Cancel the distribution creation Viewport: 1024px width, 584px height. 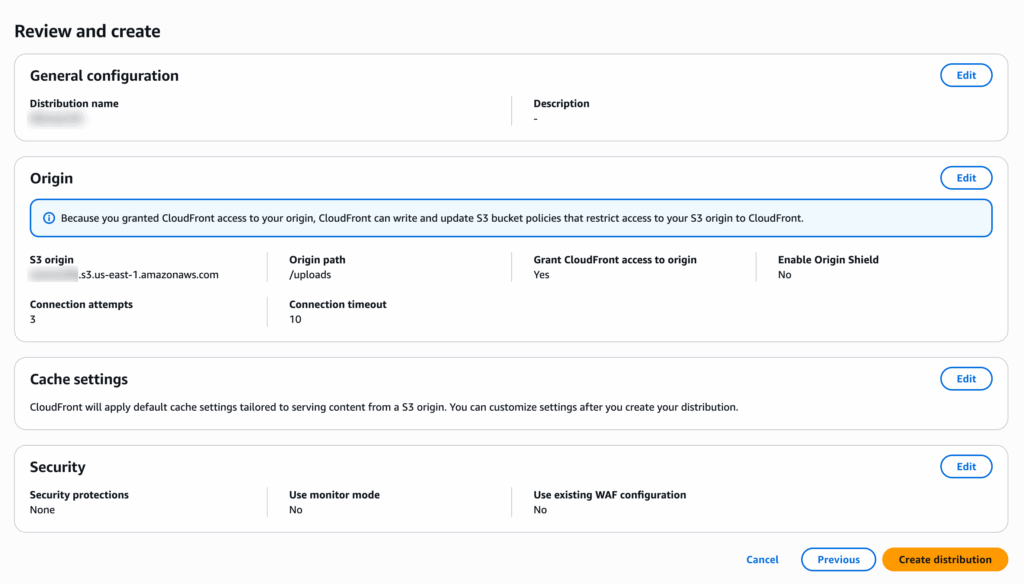pos(762,560)
